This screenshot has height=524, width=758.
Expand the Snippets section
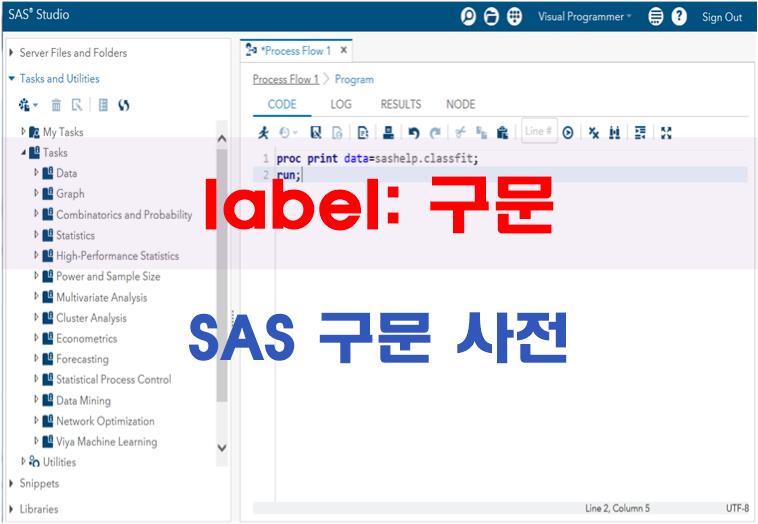(11, 483)
